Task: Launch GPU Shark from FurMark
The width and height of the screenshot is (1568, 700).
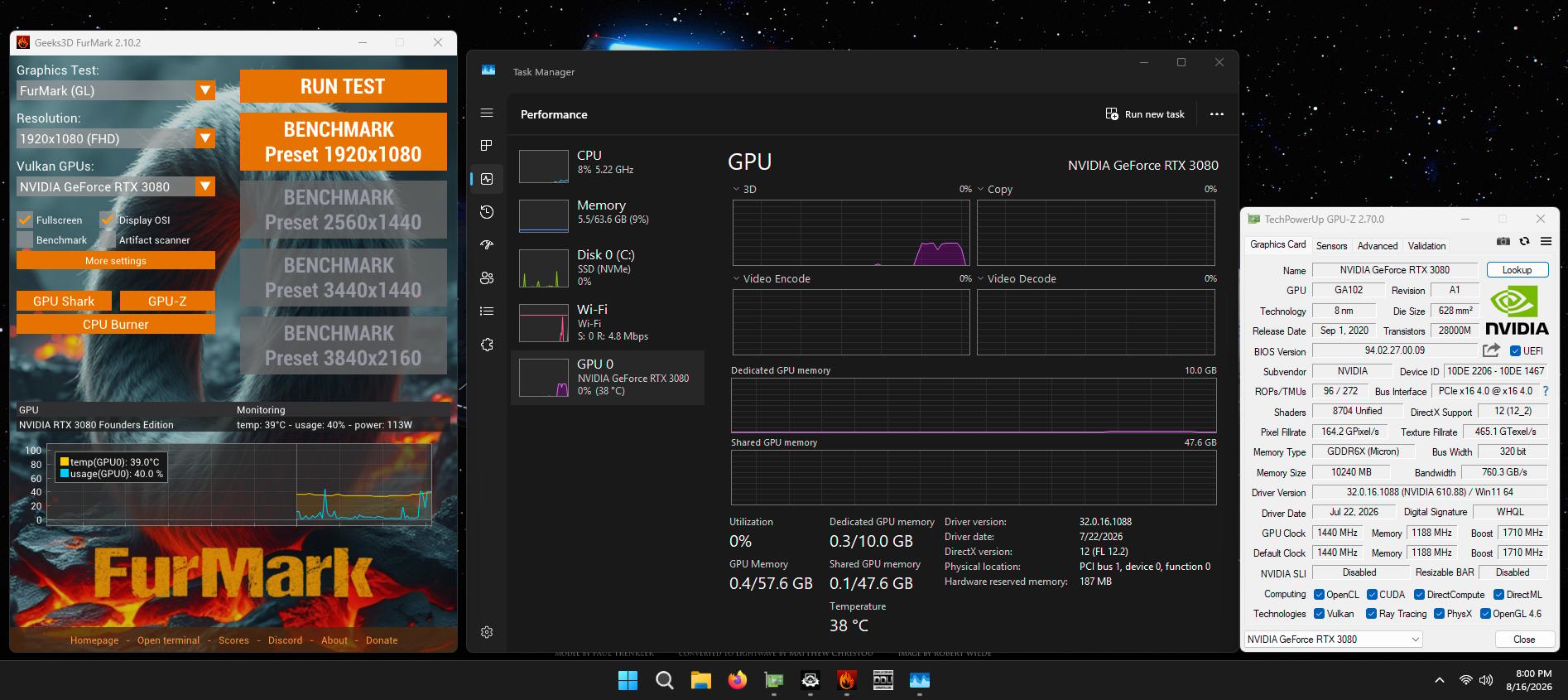Action: 64,301
